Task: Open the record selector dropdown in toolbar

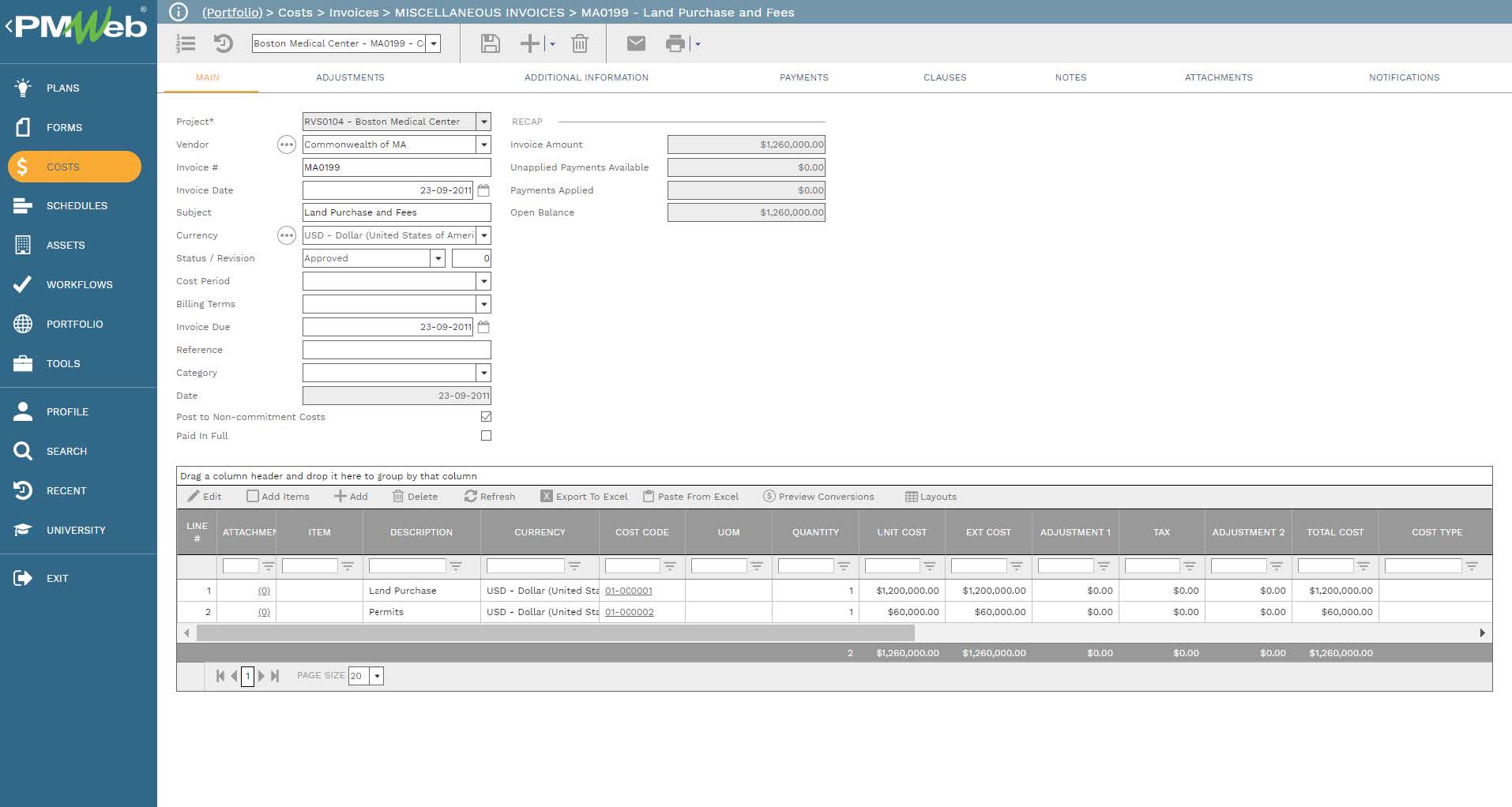Action: 434,43
